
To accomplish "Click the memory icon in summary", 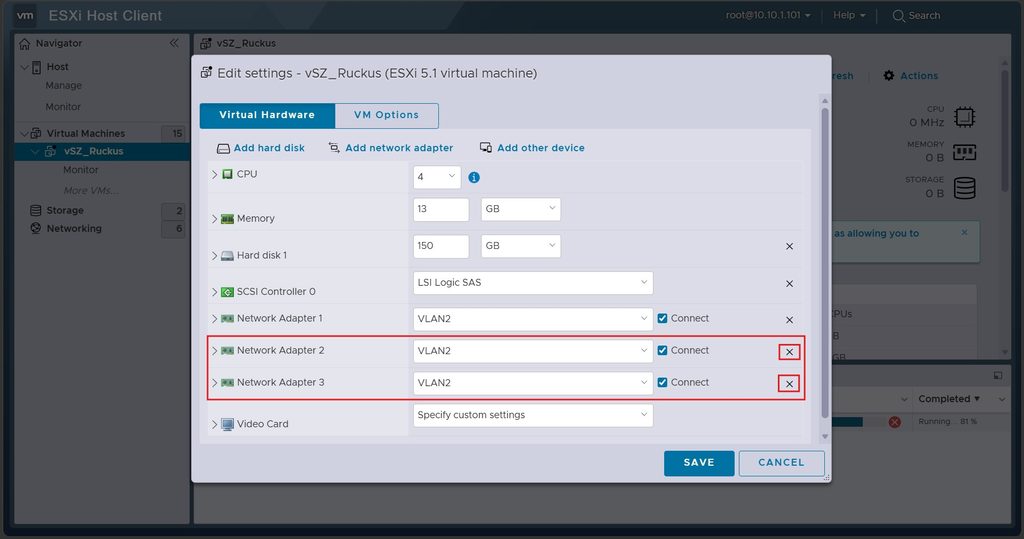I will click(965, 152).
